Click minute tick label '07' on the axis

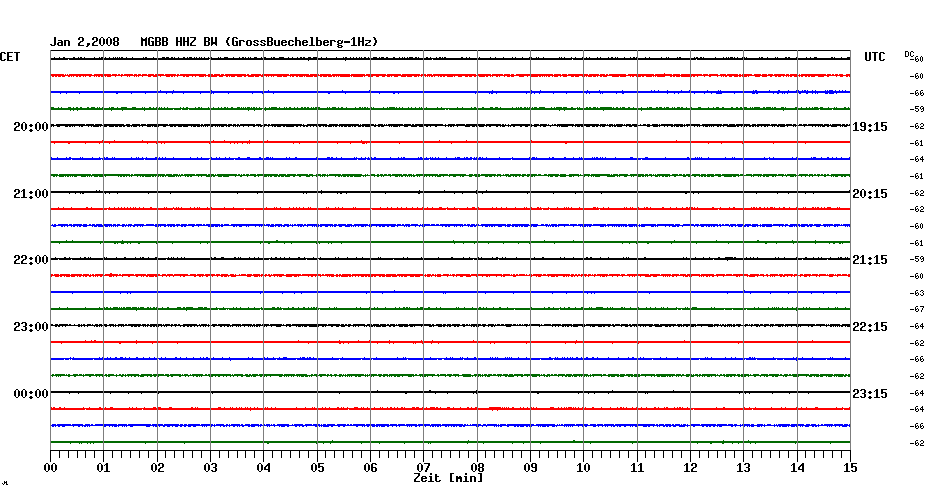tap(423, 468)
